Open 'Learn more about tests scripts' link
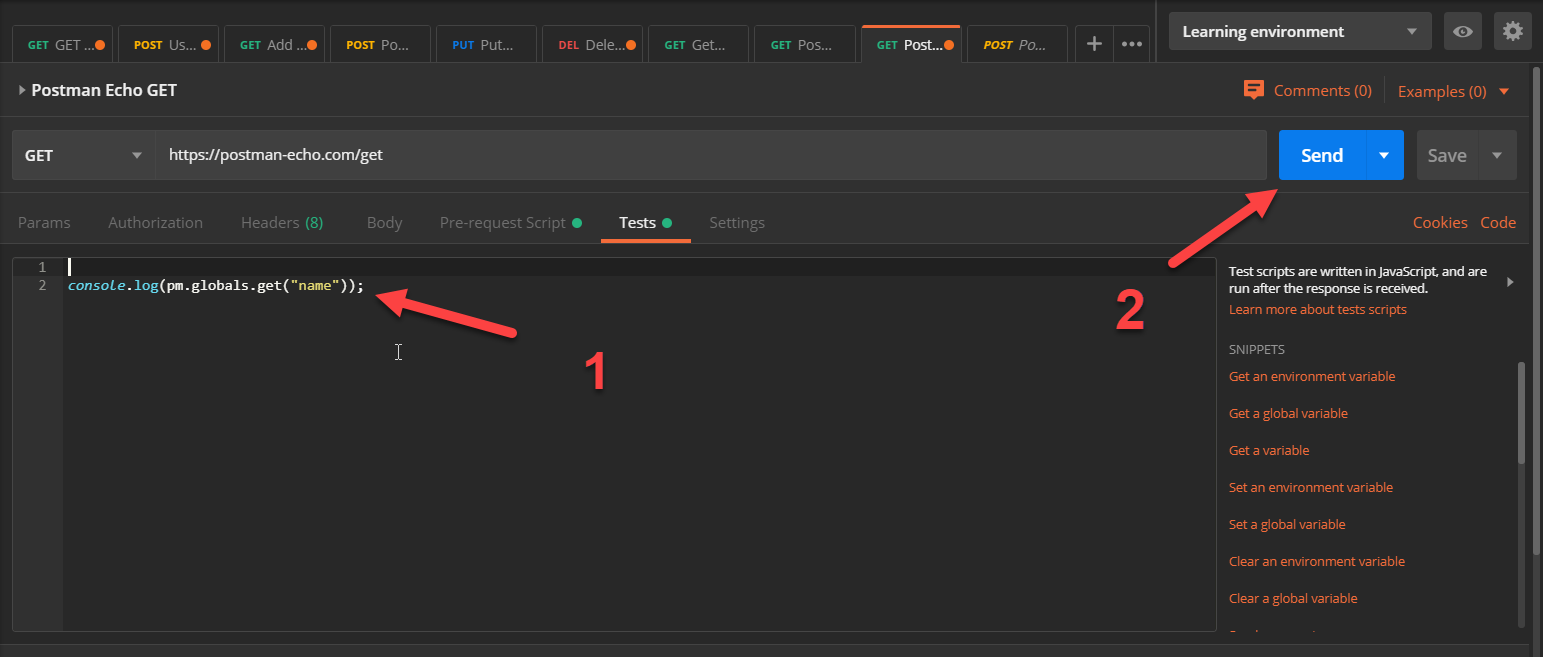This screenshot has height=657, width=1543. click(x=1318, y=310)
